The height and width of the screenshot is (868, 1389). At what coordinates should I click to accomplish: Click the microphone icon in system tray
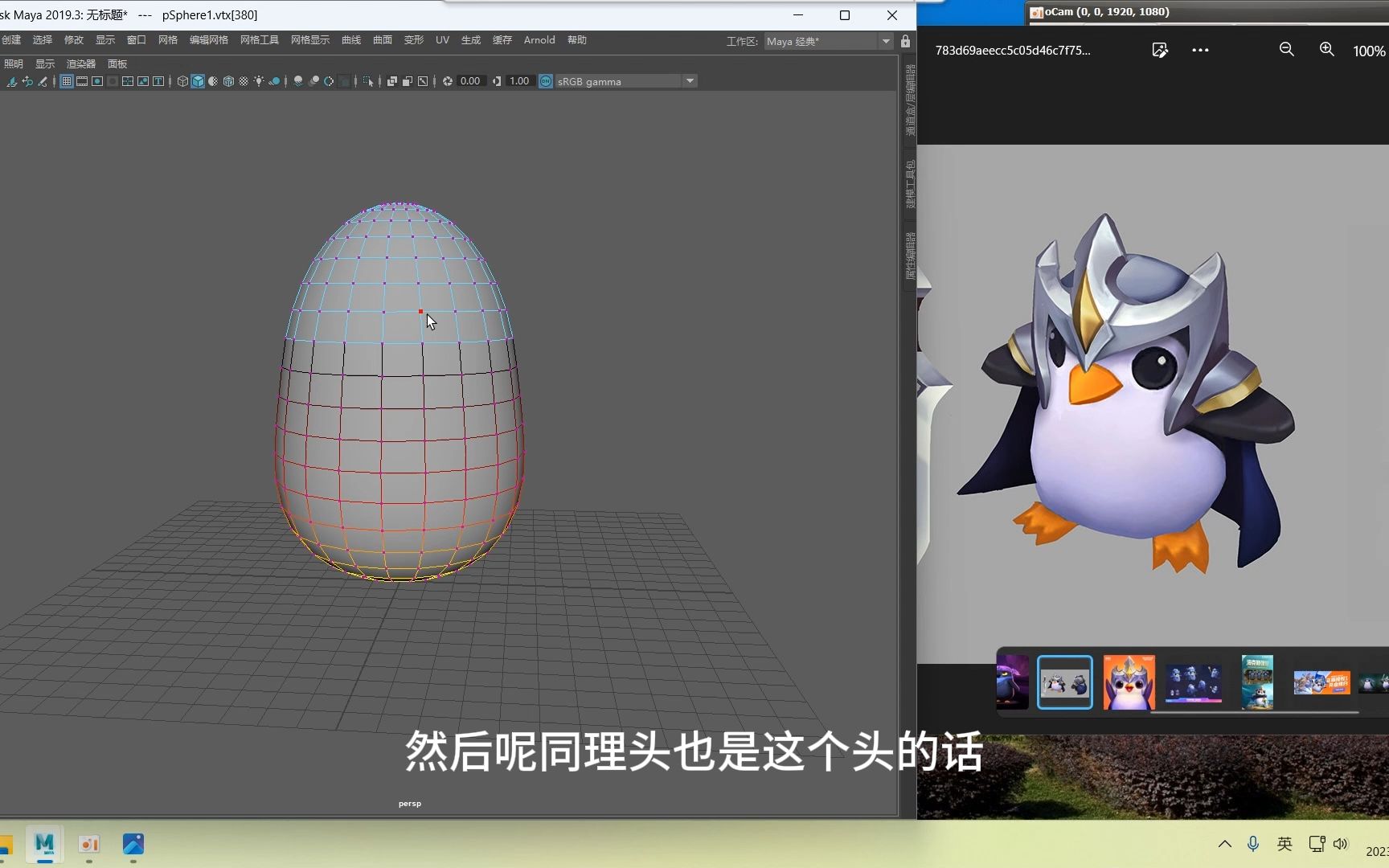tap(1253, 844)
